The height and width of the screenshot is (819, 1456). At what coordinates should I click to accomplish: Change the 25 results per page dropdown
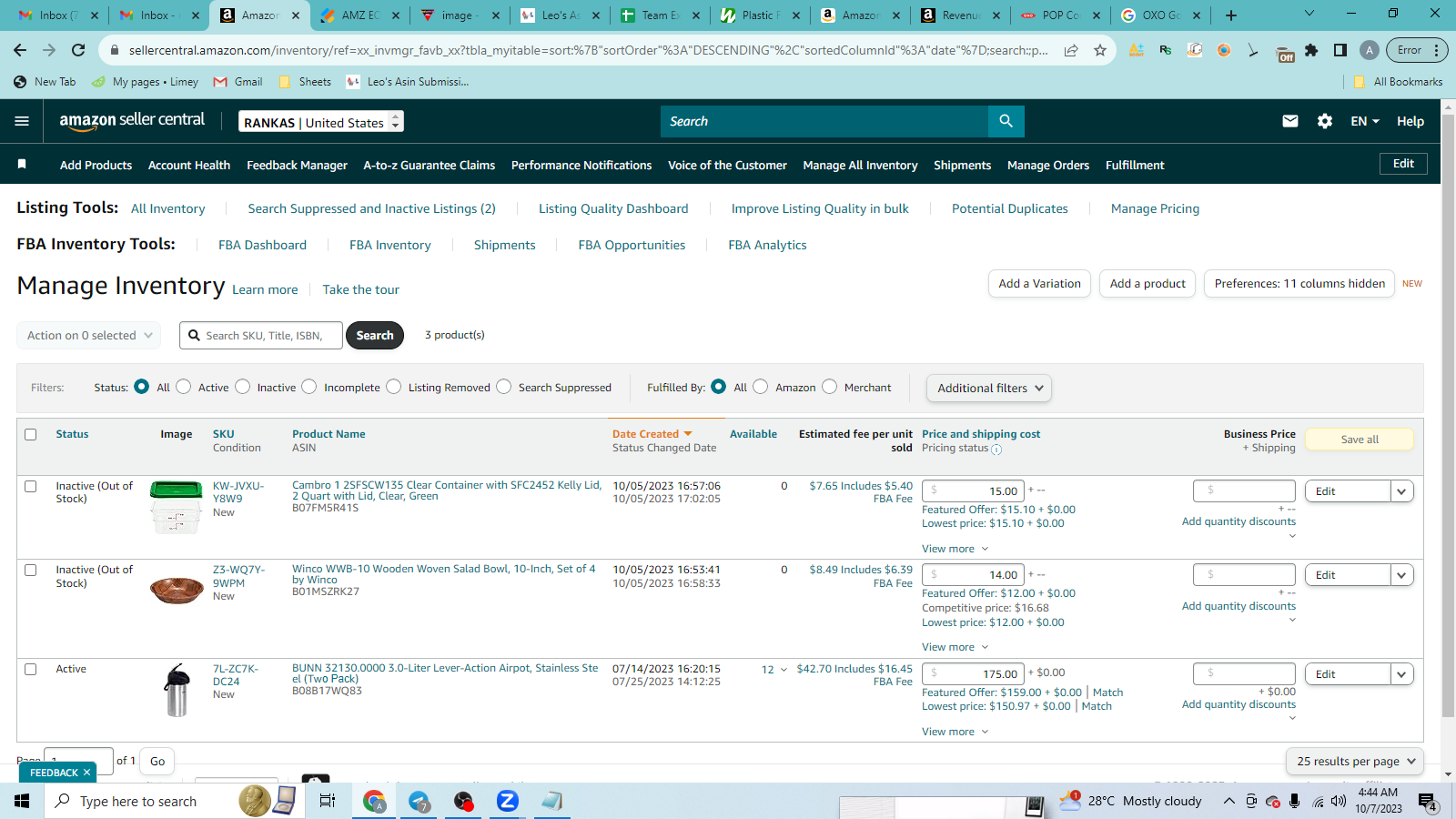[x=1355, y=761]
